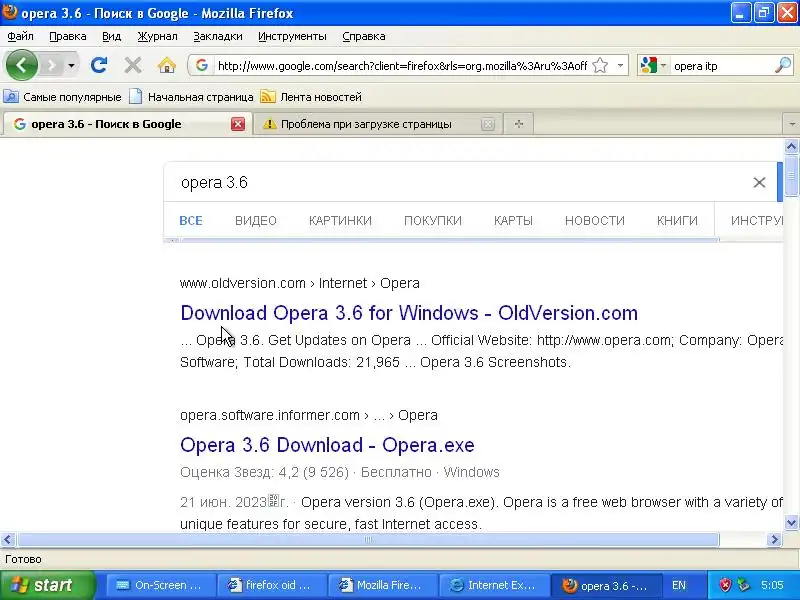This screenshot has width=800, height=600.
Task: Open the Журнал menu
Action: (157, 36)
